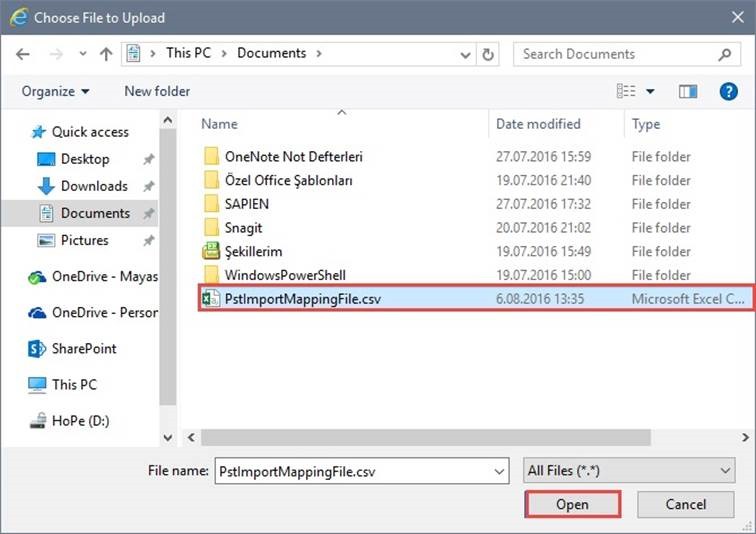756x534 pixels.
Task: Click the Downloads arrow icon
Action: click(x=46, y=186)
